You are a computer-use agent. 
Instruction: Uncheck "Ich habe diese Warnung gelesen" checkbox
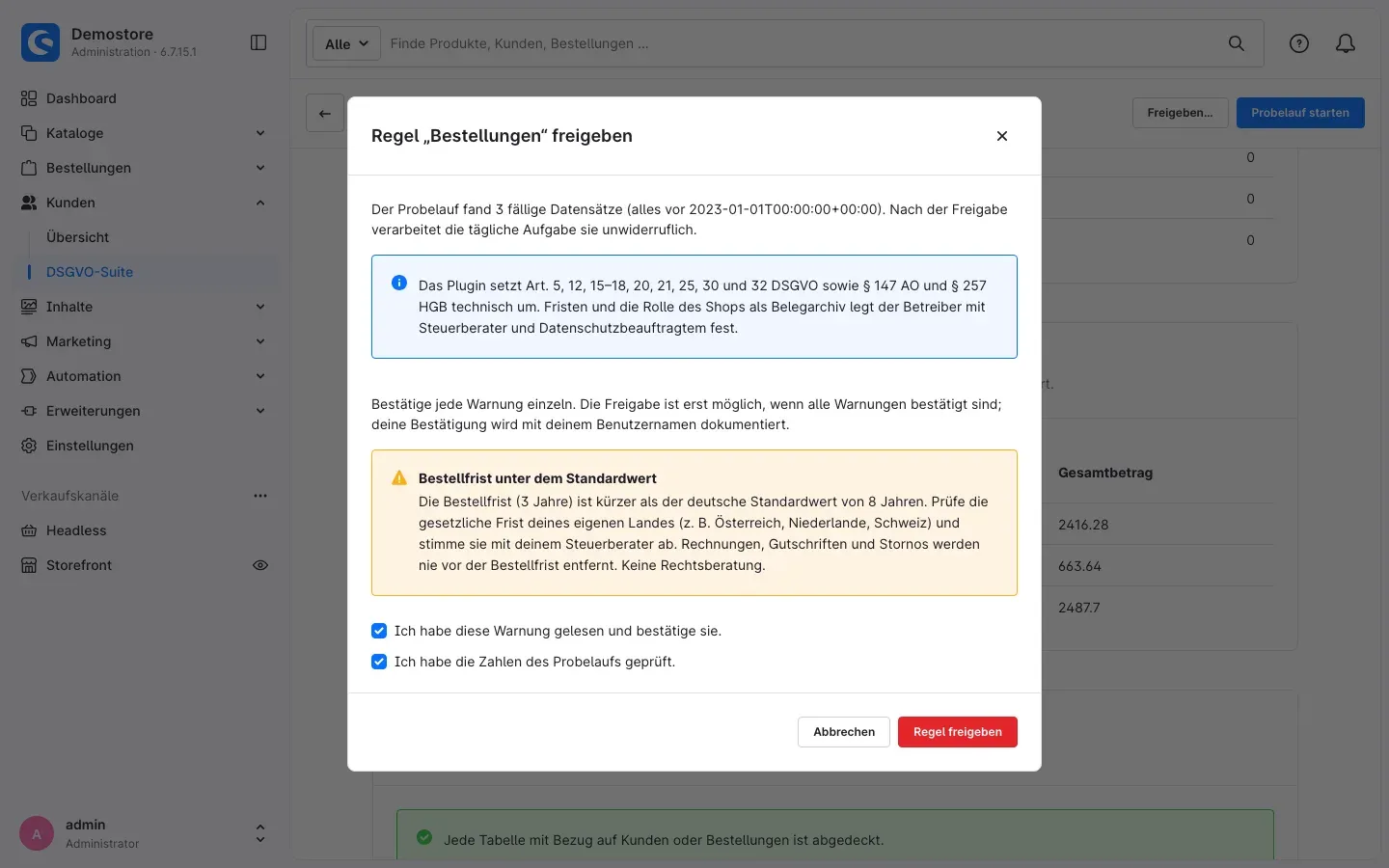click(x=379, y=631)
